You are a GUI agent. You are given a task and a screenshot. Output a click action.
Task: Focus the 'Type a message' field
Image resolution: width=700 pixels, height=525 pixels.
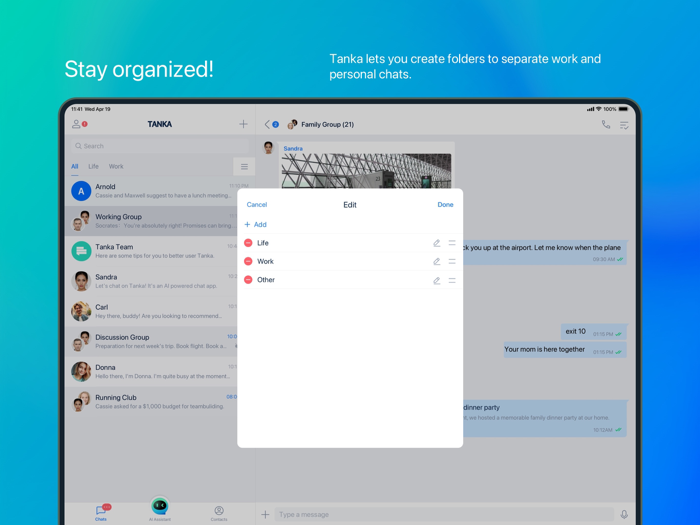tap(445, 514)
